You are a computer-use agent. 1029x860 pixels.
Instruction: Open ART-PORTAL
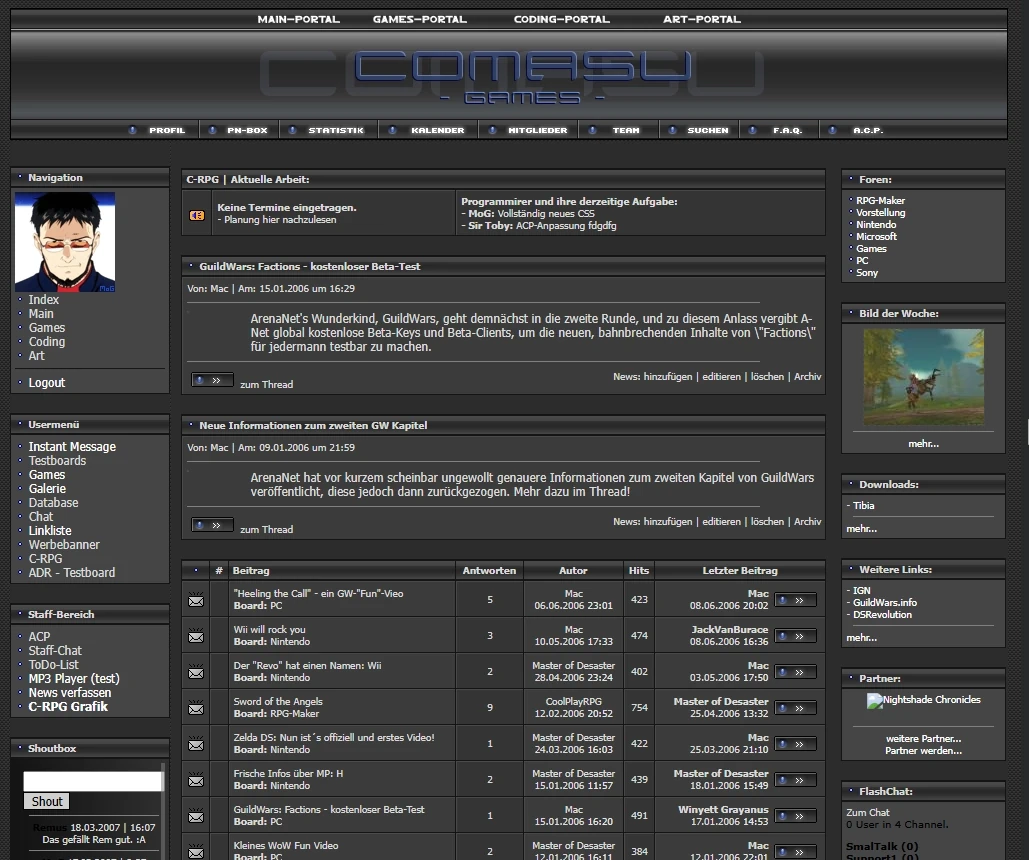point(702,20)
